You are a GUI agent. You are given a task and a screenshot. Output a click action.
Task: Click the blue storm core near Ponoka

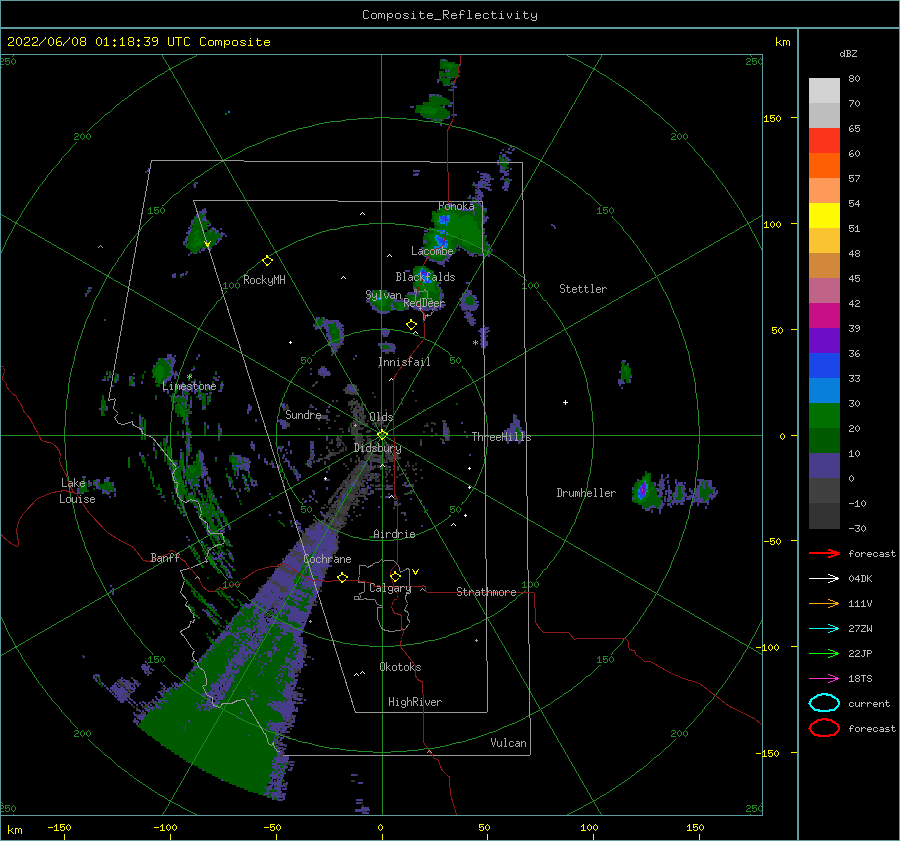point(443,219)
